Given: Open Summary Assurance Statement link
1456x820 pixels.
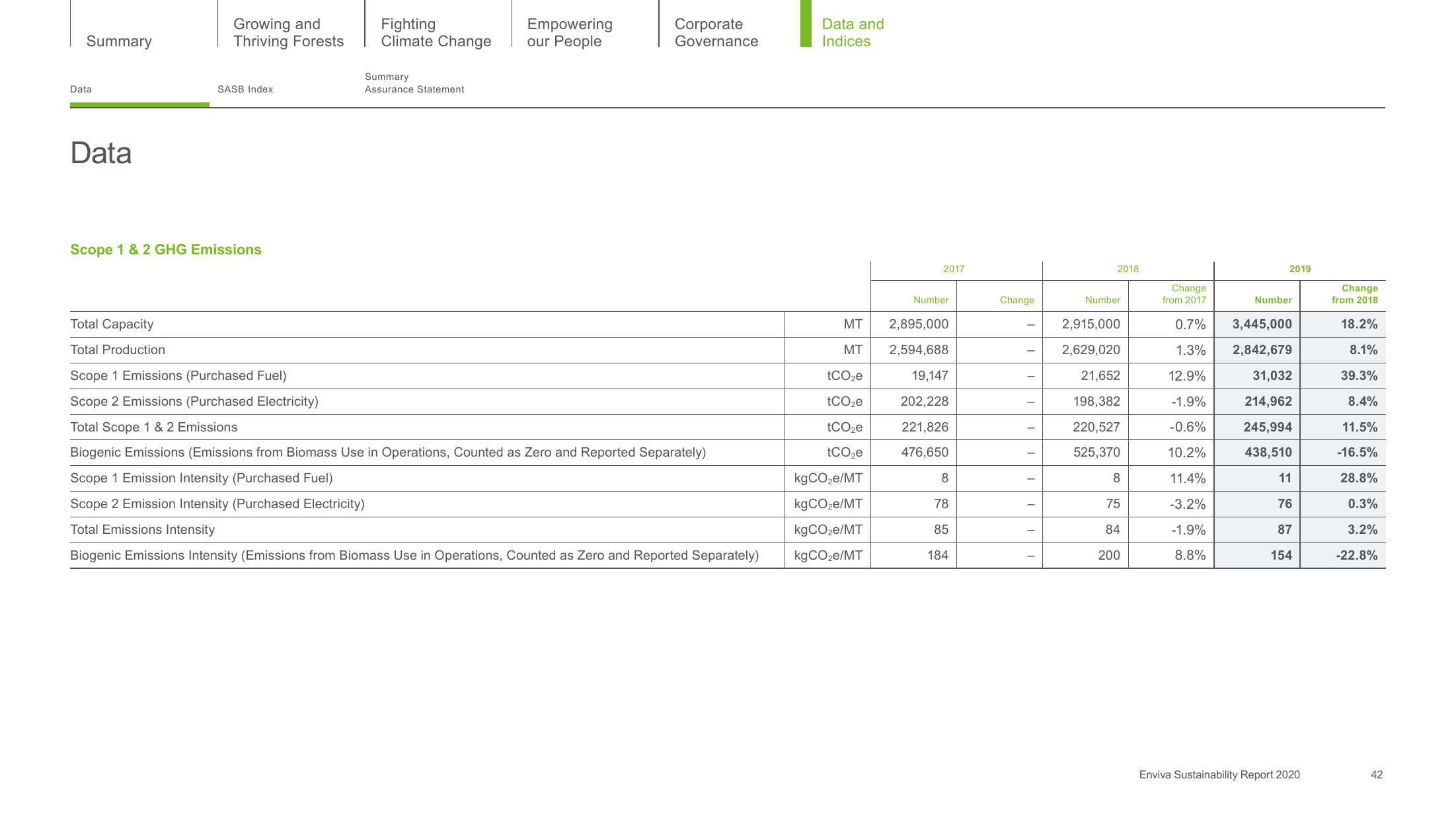Looking at the screenshot, I should (x=414, y=83).
